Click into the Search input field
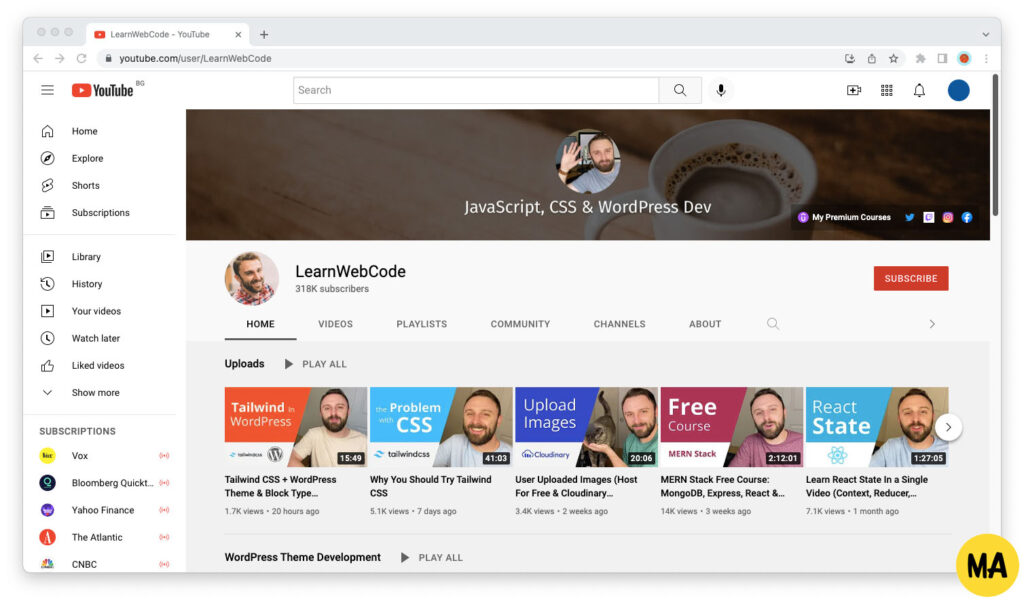The width and height of the screenshot is (1024, 601). click(476, 90)
